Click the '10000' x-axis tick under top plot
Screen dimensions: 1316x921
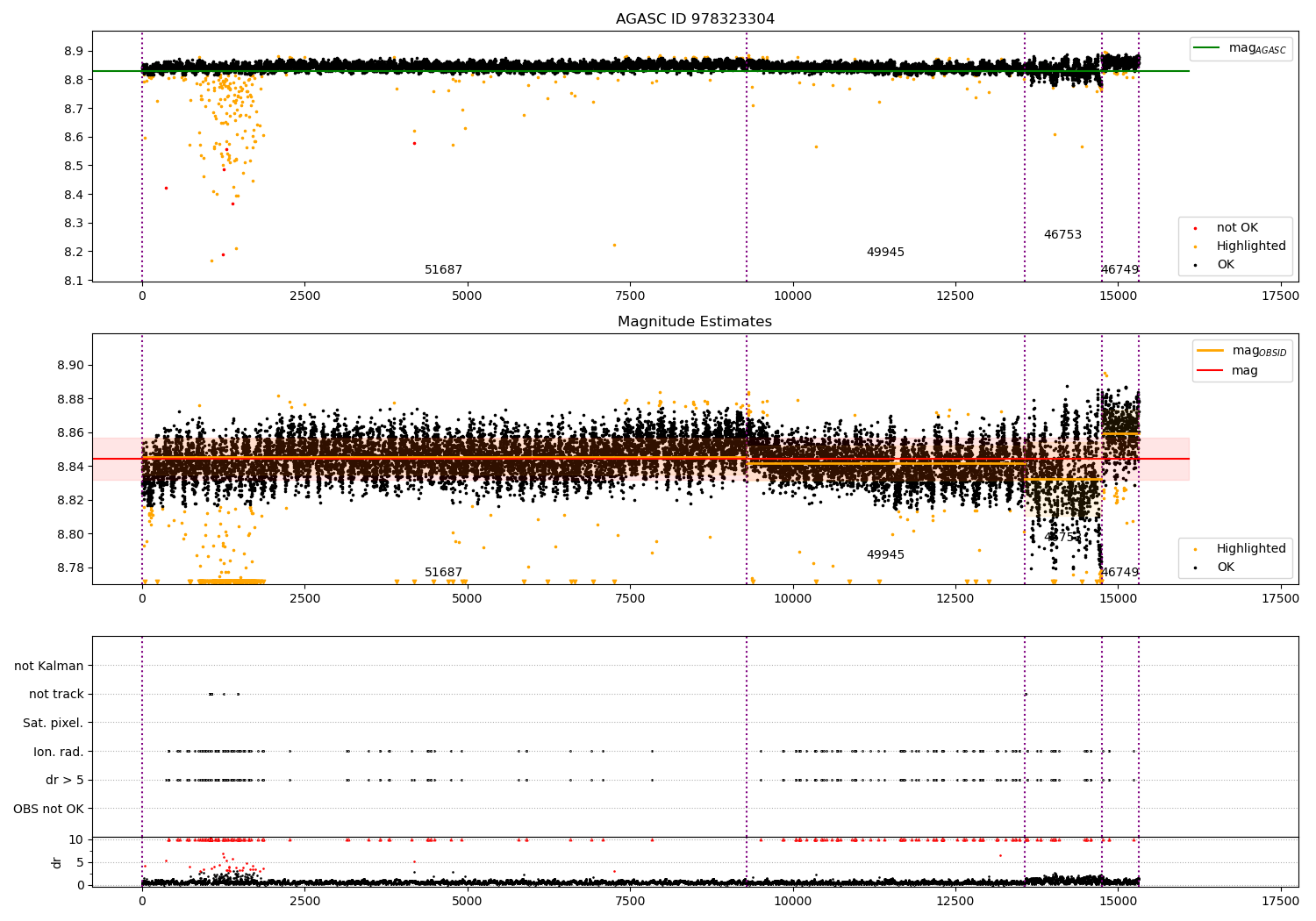(792, 296)
